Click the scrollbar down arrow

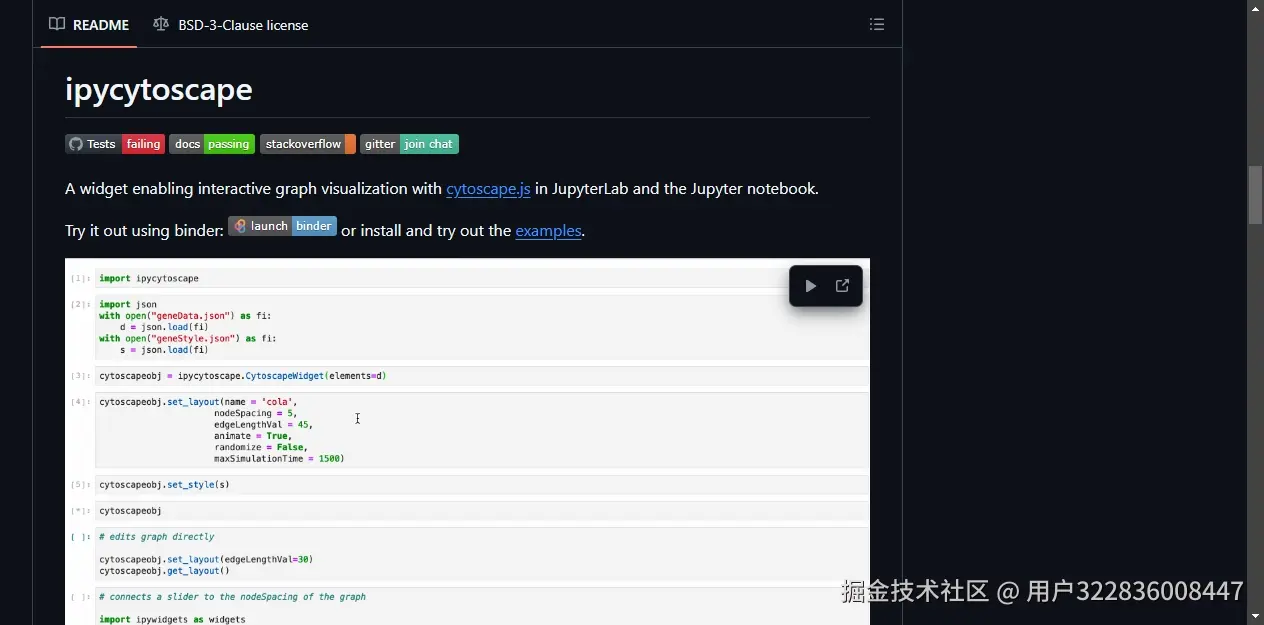(1255, 616)
